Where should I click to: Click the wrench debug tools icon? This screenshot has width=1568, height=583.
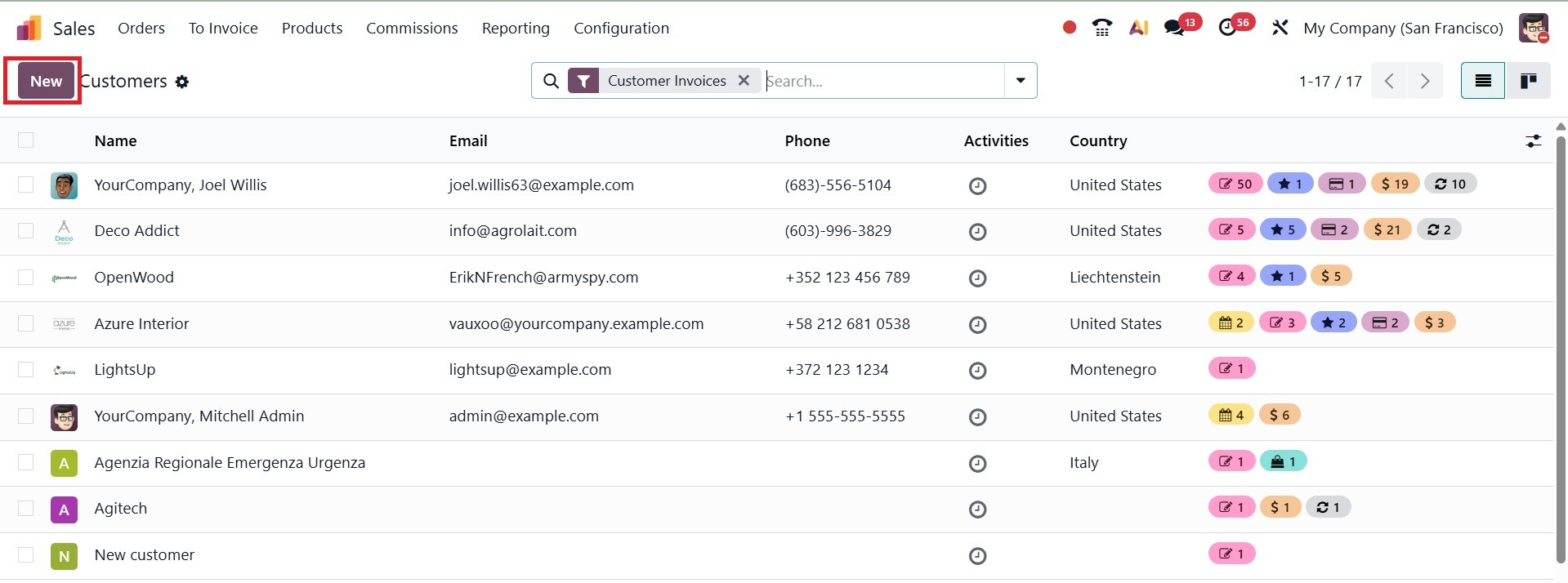1280,28
